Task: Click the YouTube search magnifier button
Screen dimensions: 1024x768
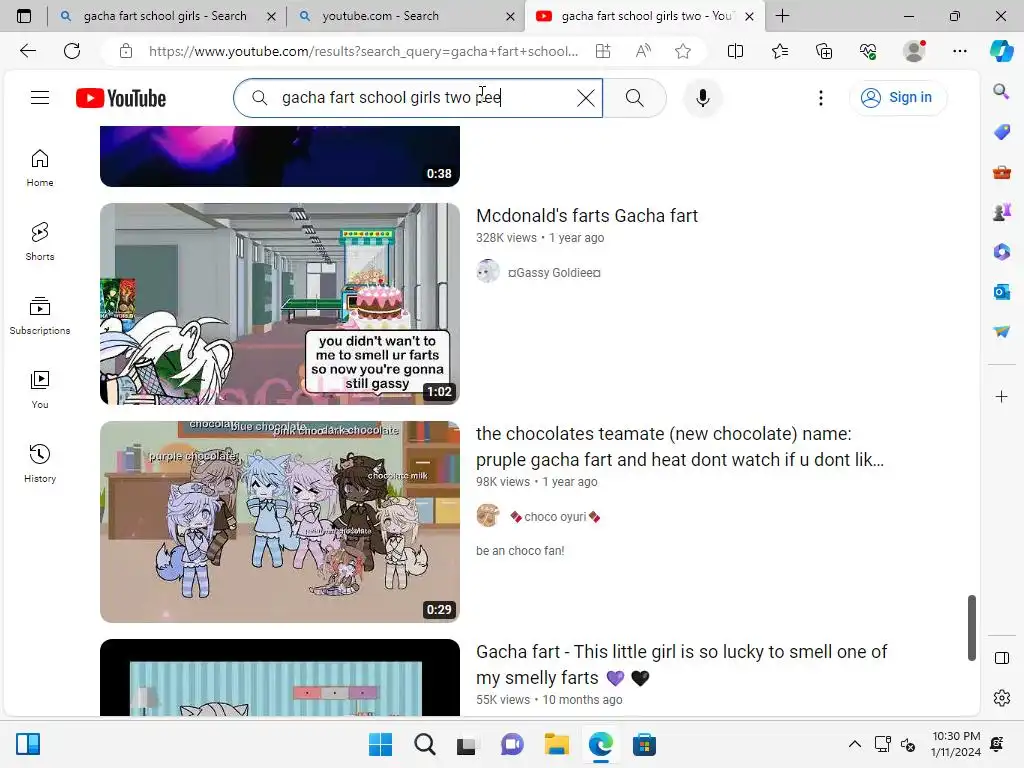Action: click(634, 98)
